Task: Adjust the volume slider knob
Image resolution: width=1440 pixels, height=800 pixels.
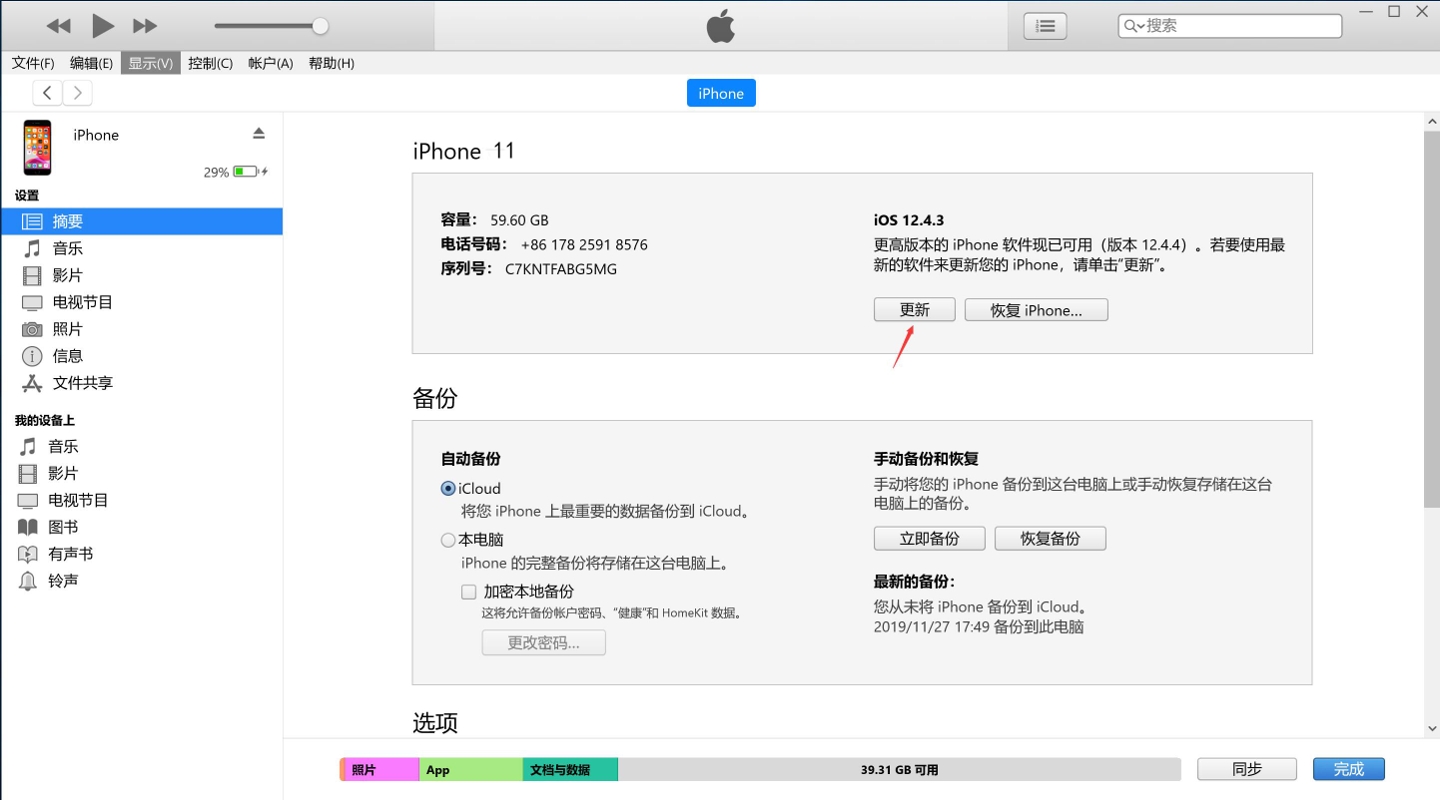Action: (320, 26)
